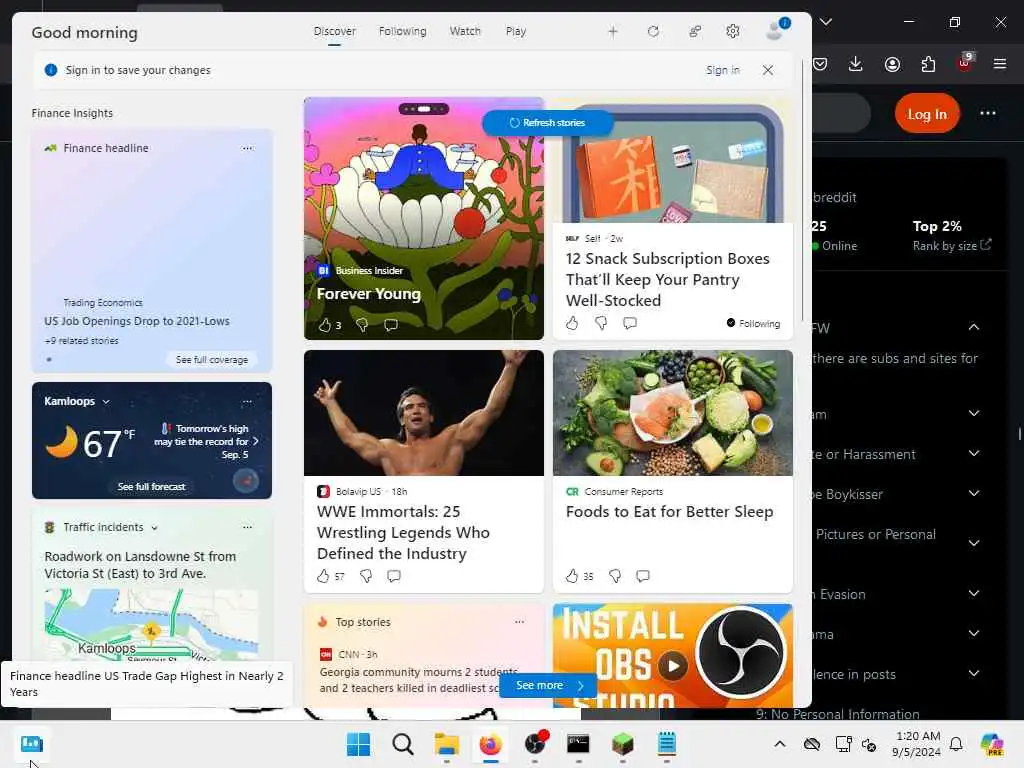
Task: Switch to the Watch tab
Action: click(x=465, y=31)
